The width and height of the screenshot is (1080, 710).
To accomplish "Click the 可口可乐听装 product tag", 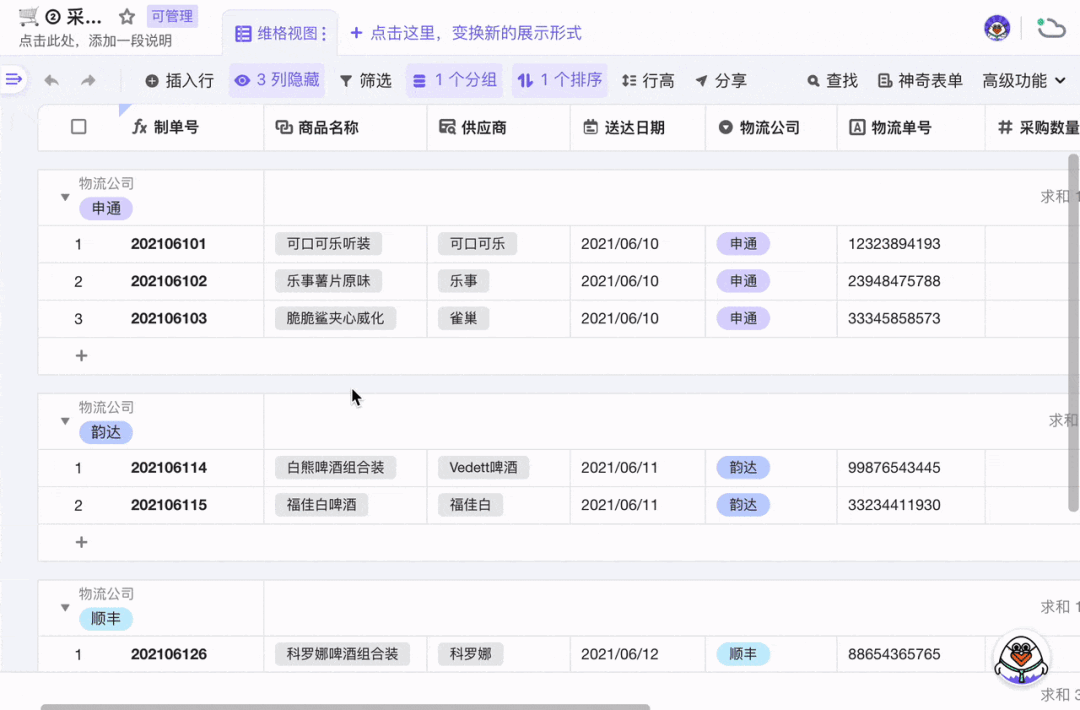I will (x=329, y=244).
